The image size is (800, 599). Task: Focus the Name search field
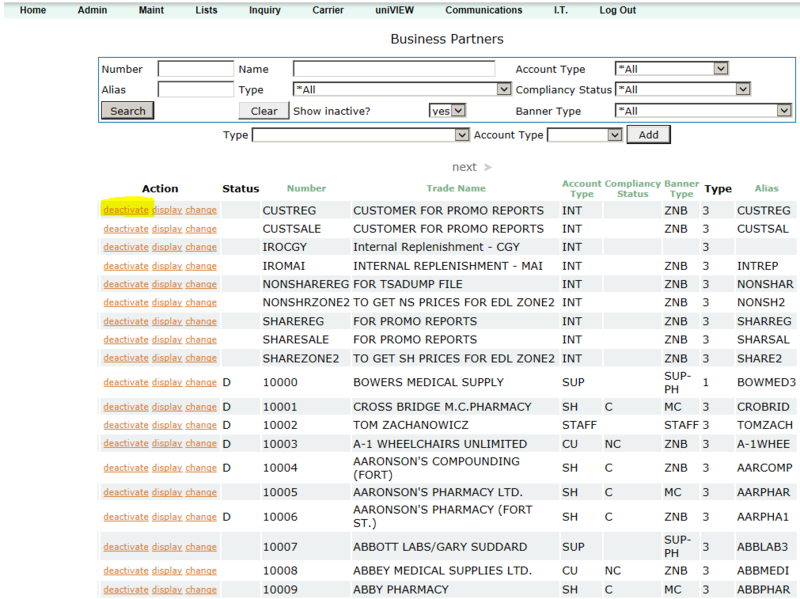(x=394, y=69)
